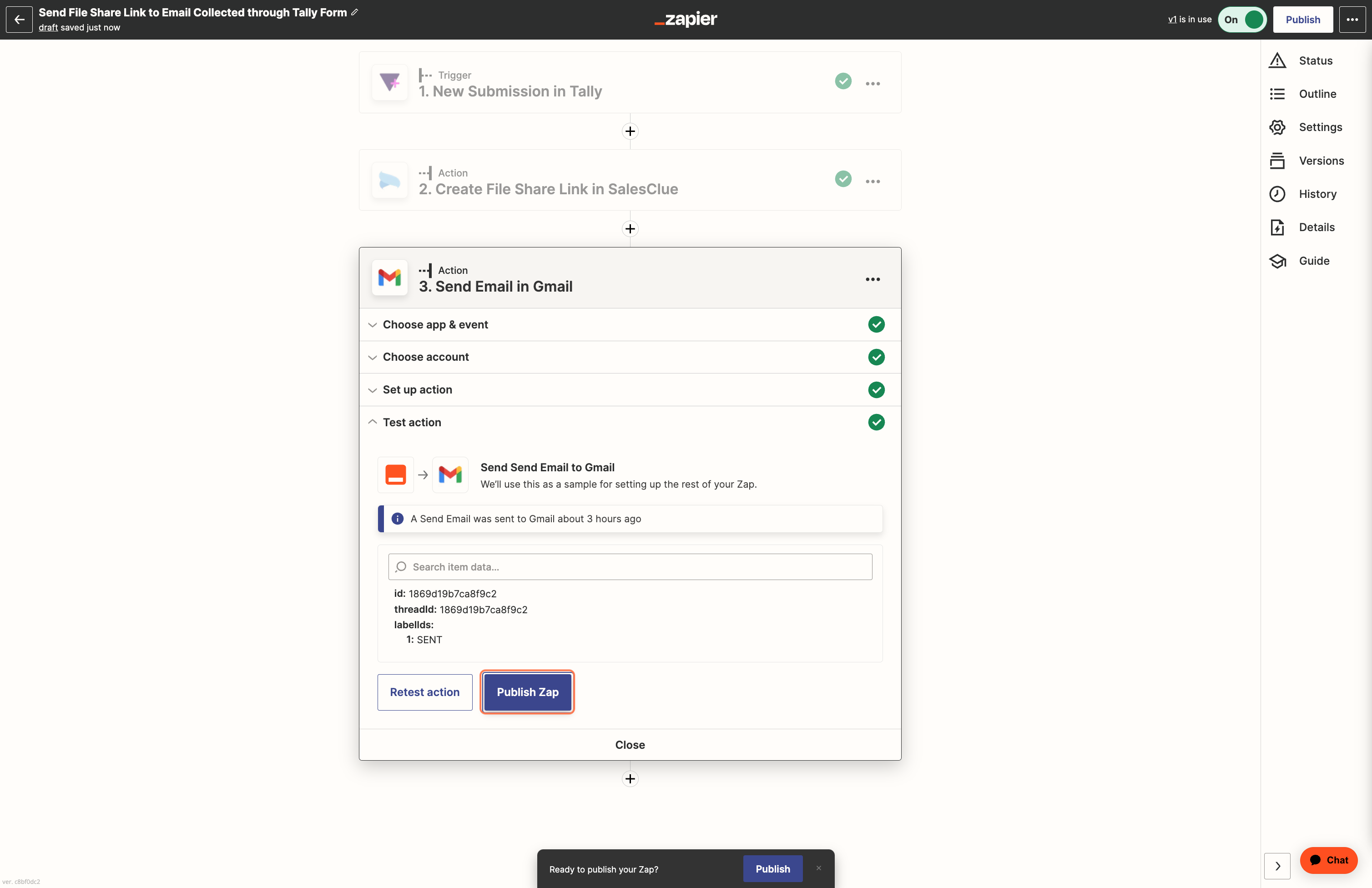Open the draft version link
This screenshot has height=888, width=1372.
click(x=48, y=27)
